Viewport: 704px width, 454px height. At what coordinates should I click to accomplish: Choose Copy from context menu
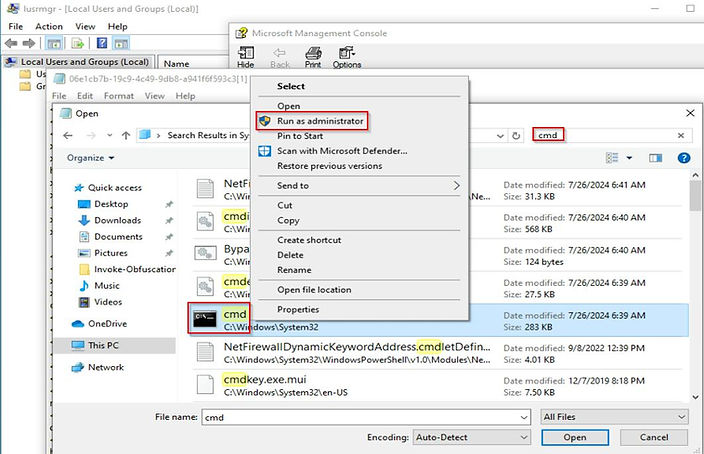288,220
